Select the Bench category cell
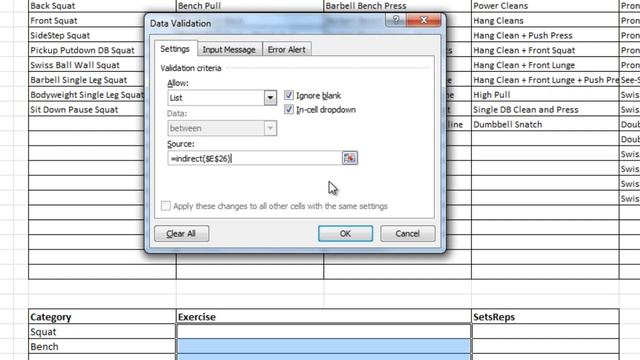Screen dimensions: 640x360 click(x=102, y=347)
